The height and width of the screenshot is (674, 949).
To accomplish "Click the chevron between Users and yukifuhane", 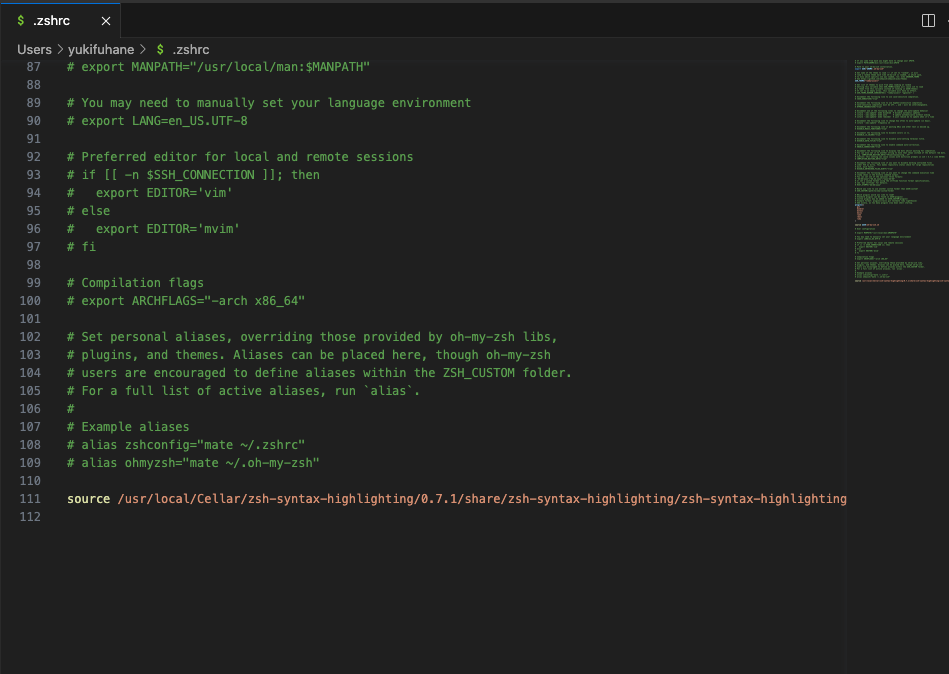I will point(60,49).
